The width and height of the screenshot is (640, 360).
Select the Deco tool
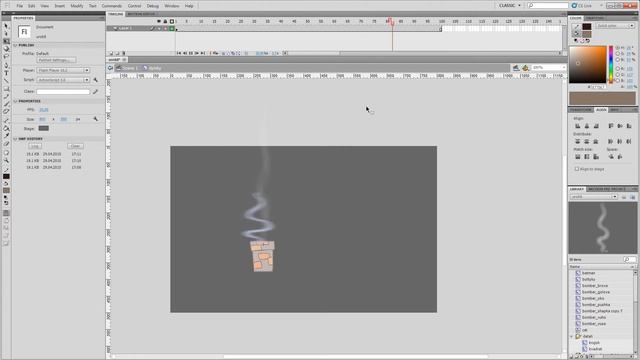(6, 112)
